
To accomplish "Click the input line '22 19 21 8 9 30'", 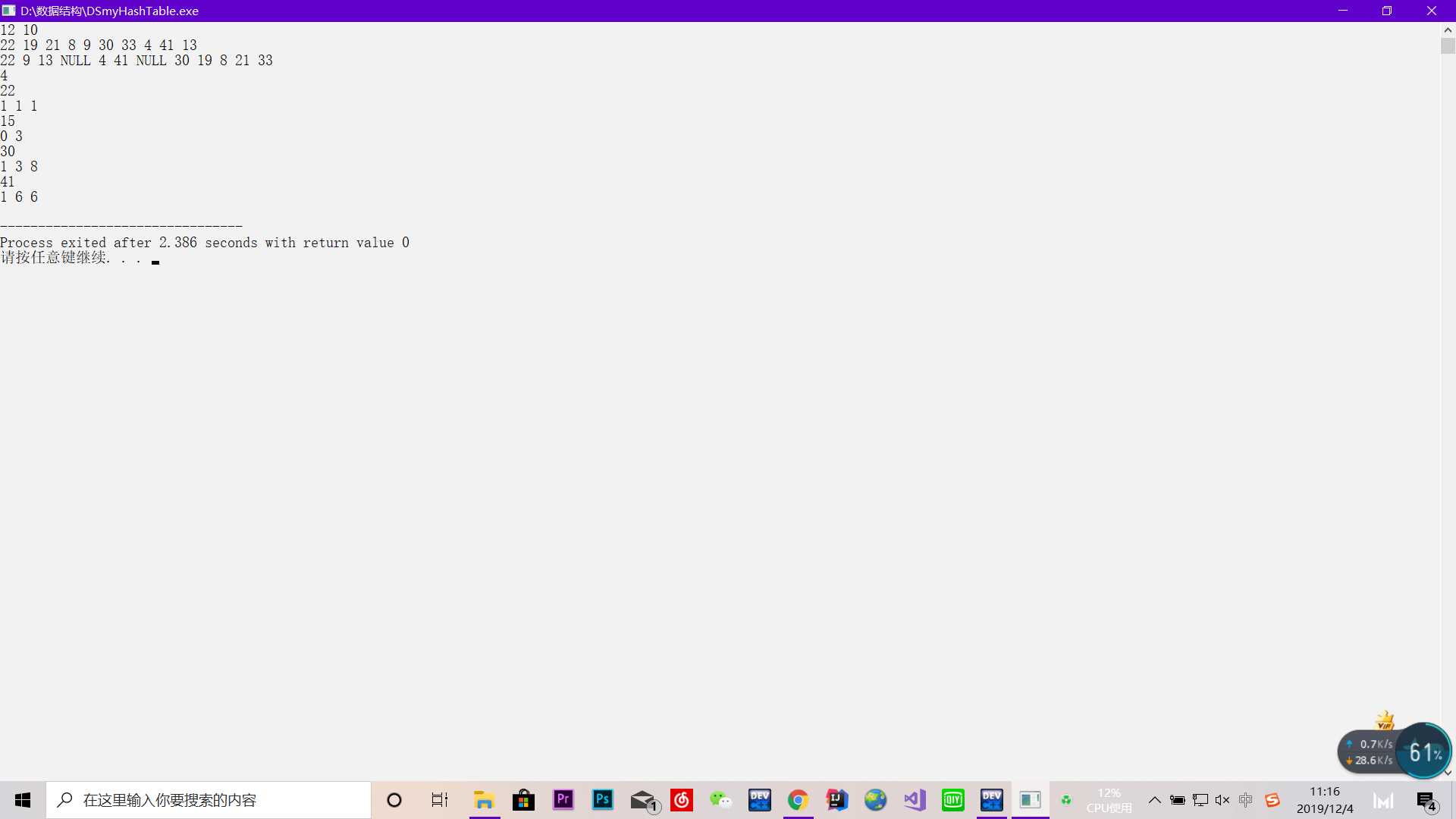I will point(99,45).
